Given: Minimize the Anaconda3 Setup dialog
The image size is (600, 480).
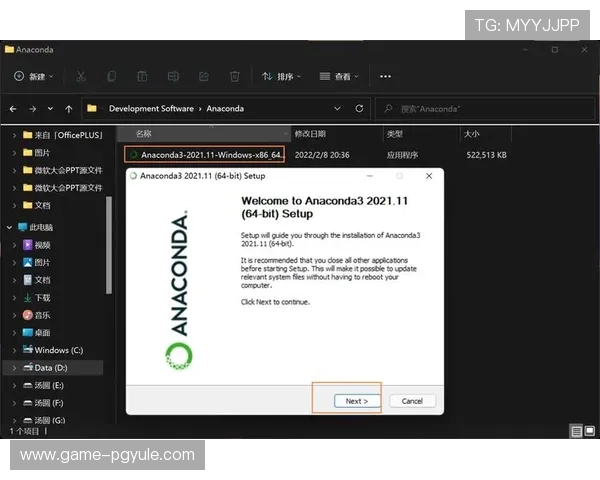Looking at the screenshot, I should 370,176.
